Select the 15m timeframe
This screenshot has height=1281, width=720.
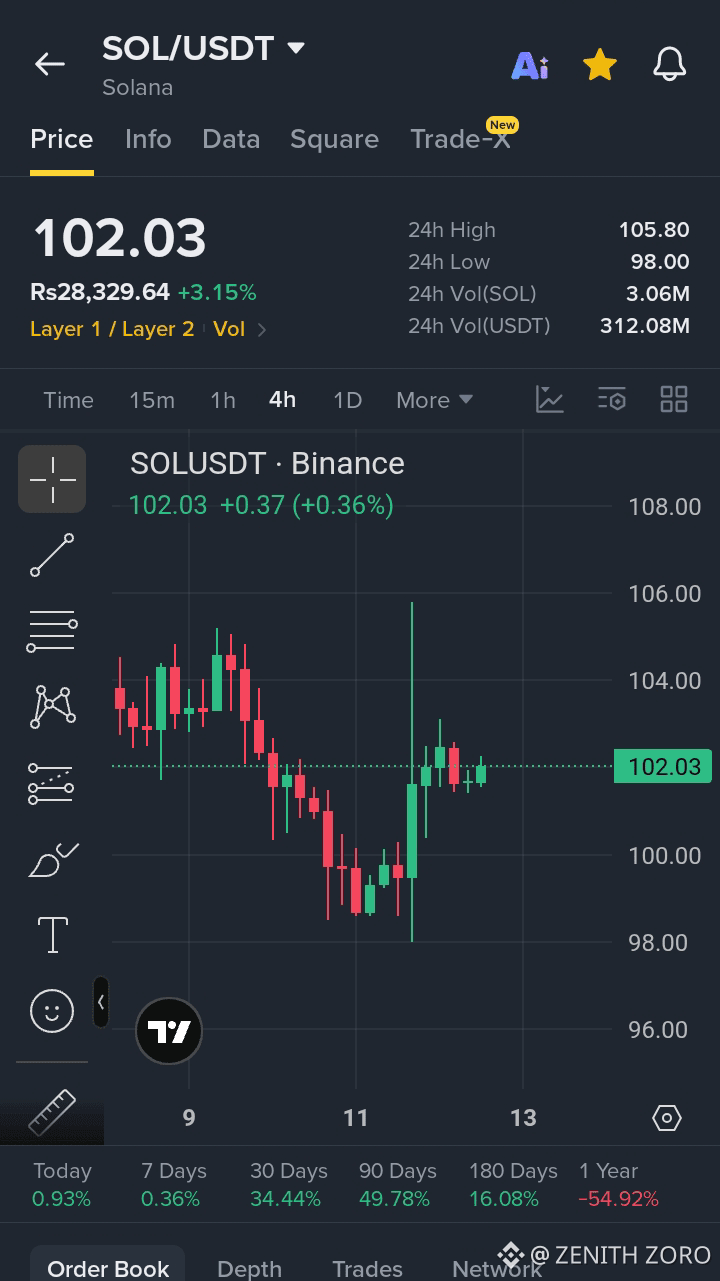coord(152,400)
